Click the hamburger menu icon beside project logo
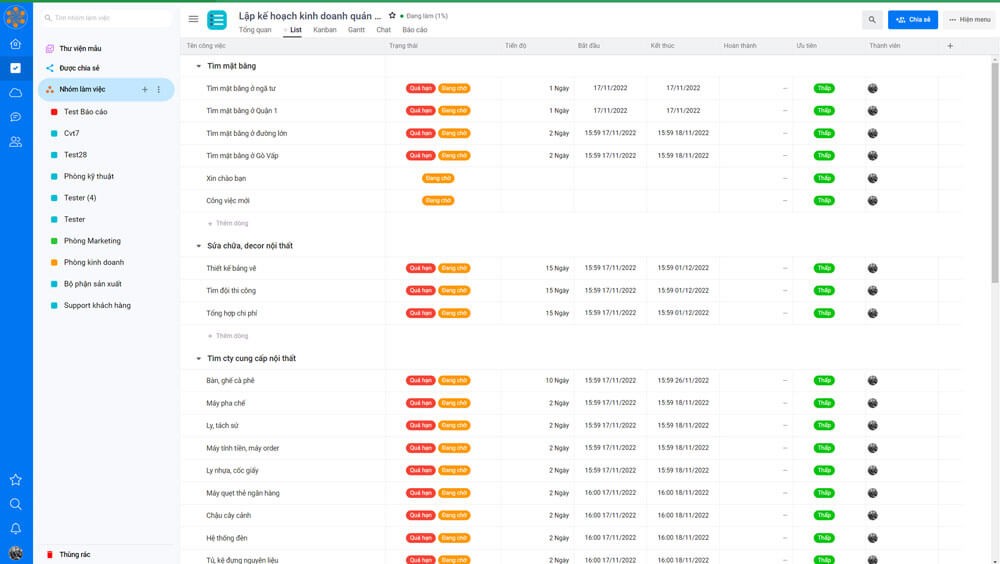This screenshot has width=1000, height=564. coord(193,19)
